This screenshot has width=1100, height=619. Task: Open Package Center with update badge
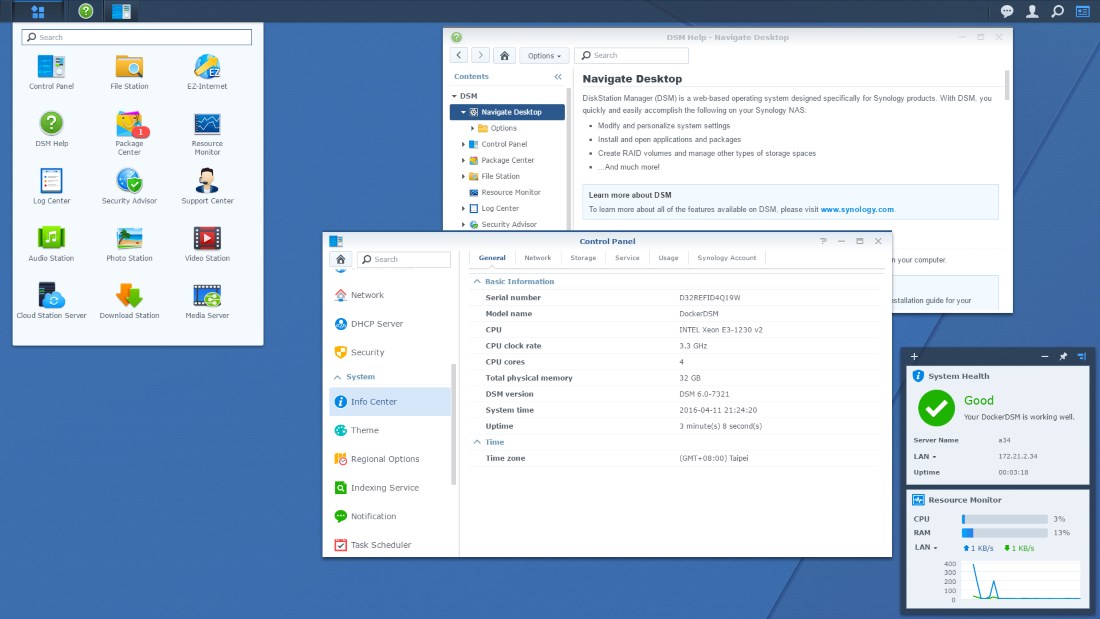129,133
